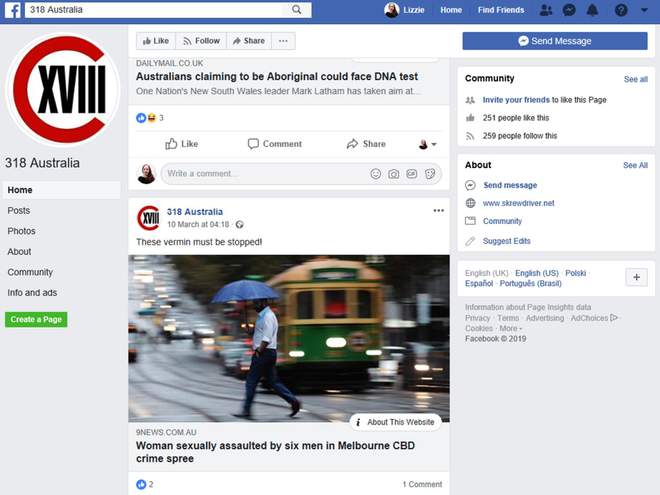Toggle Like on the page header
Screen dimensions: 660x495
point(154,41)
